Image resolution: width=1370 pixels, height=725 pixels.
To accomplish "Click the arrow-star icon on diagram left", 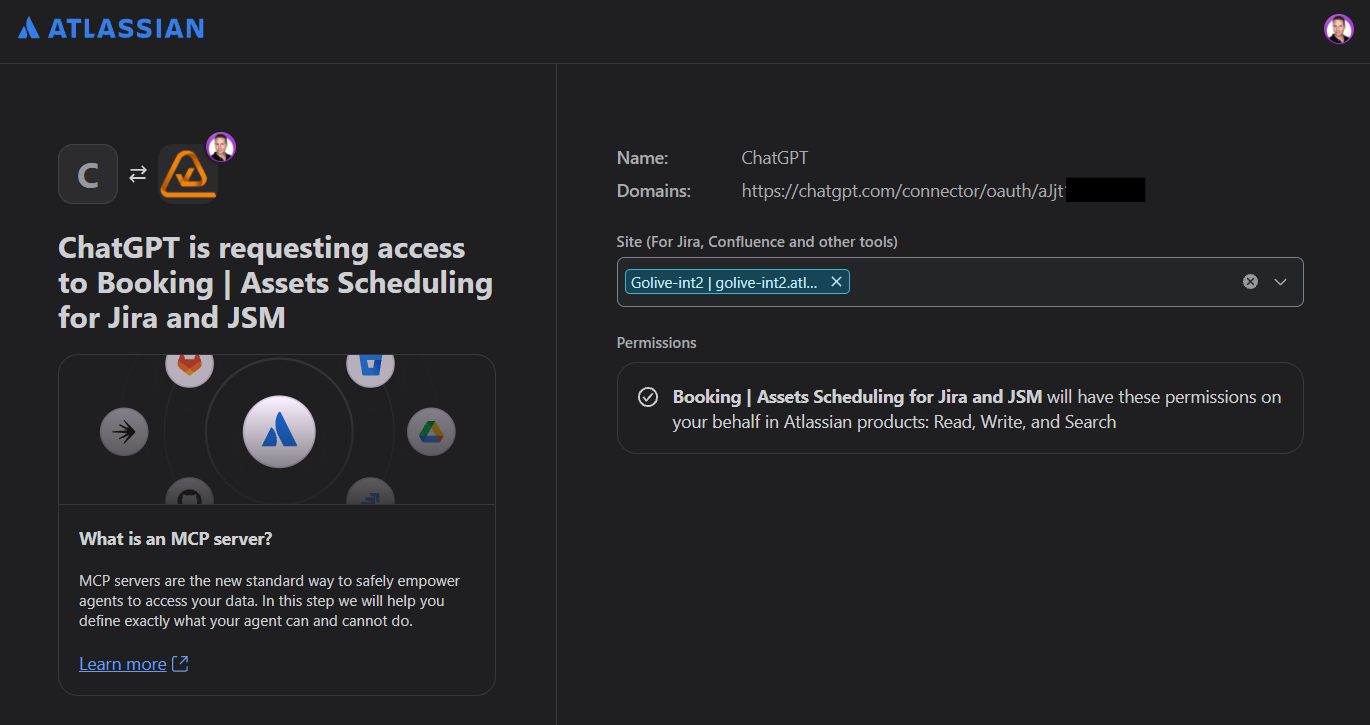I will [x=124, y=432].
